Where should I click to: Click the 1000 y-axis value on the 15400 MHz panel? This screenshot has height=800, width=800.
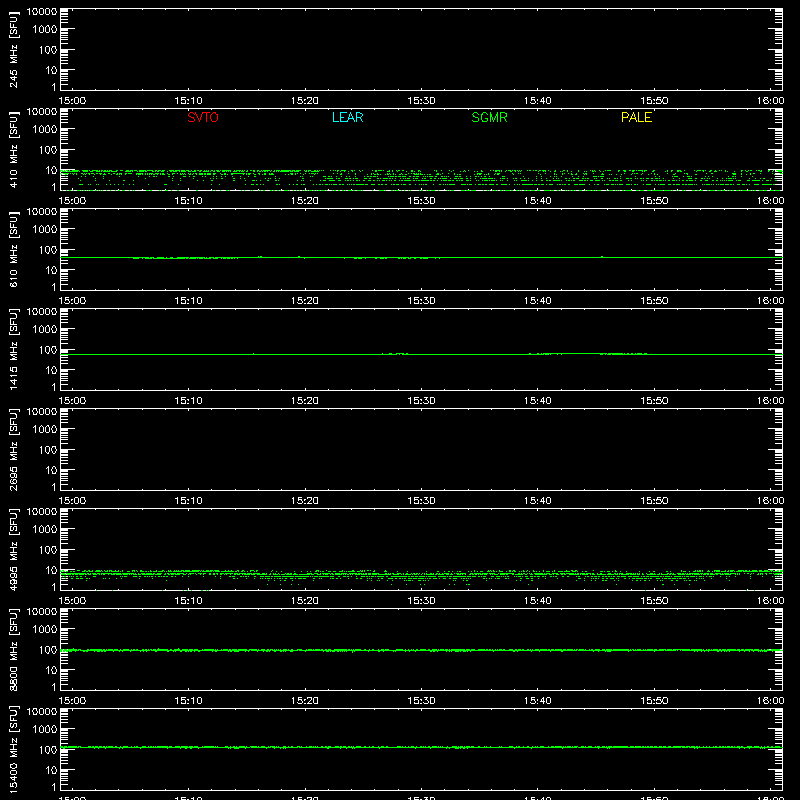(45, 730)
